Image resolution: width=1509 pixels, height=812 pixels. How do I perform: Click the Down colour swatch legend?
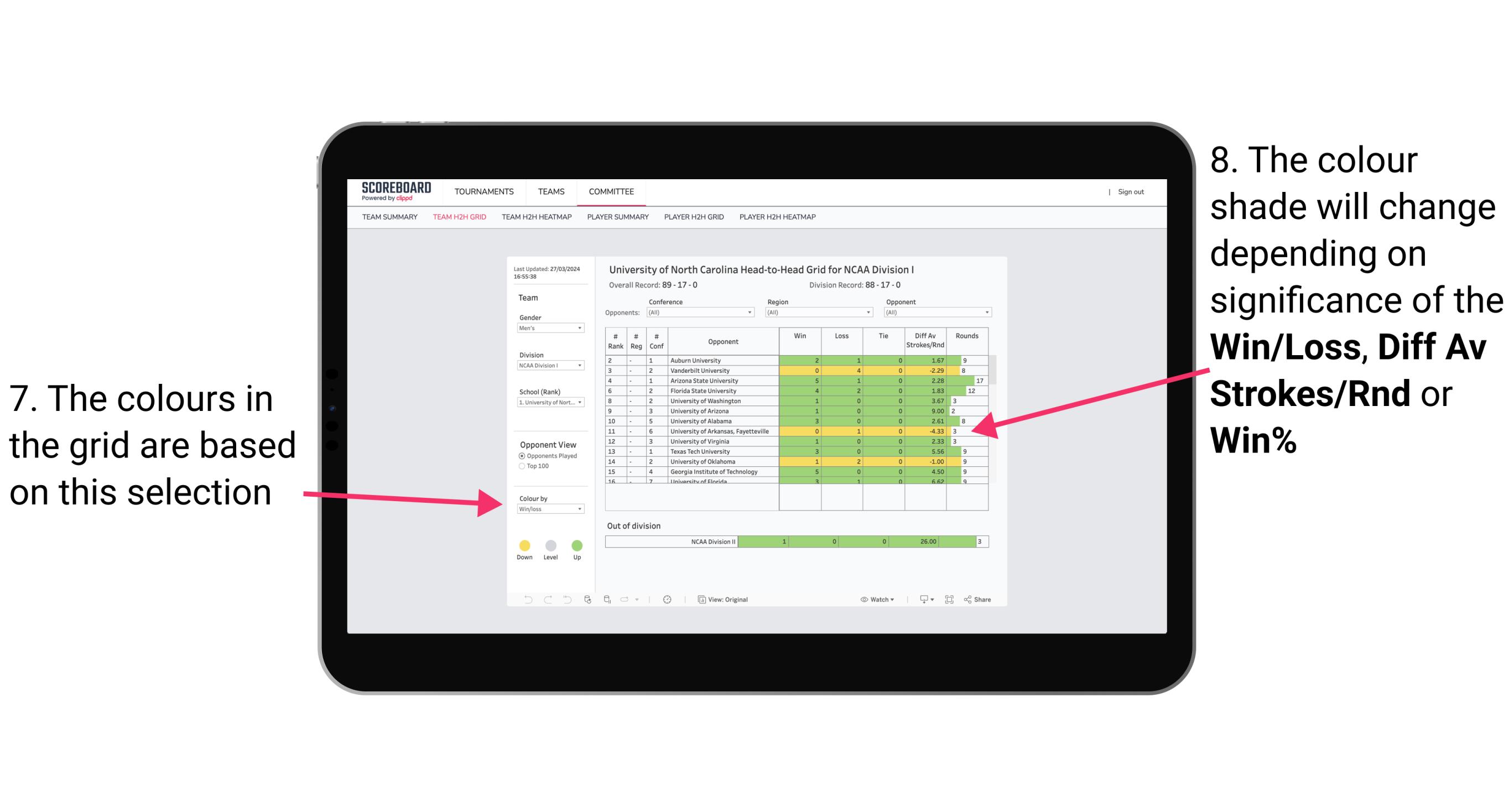[x=524, y=544]
